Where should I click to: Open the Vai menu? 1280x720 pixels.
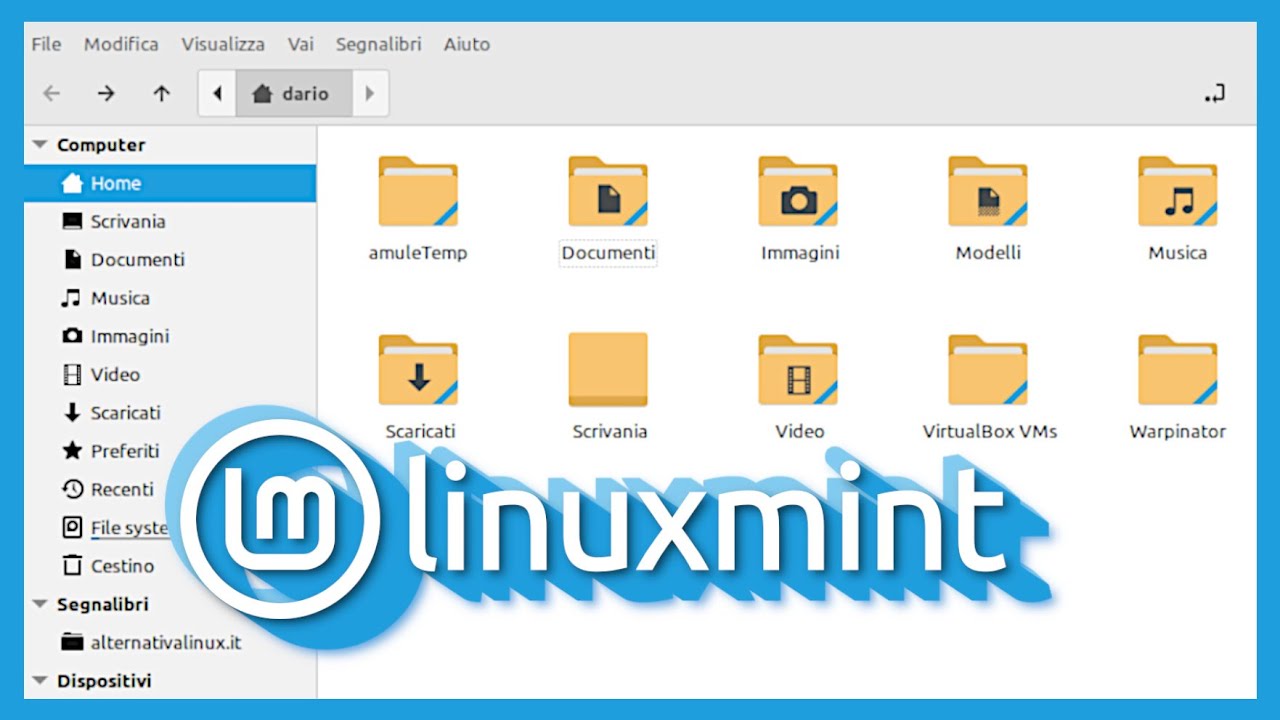[301, 44]
